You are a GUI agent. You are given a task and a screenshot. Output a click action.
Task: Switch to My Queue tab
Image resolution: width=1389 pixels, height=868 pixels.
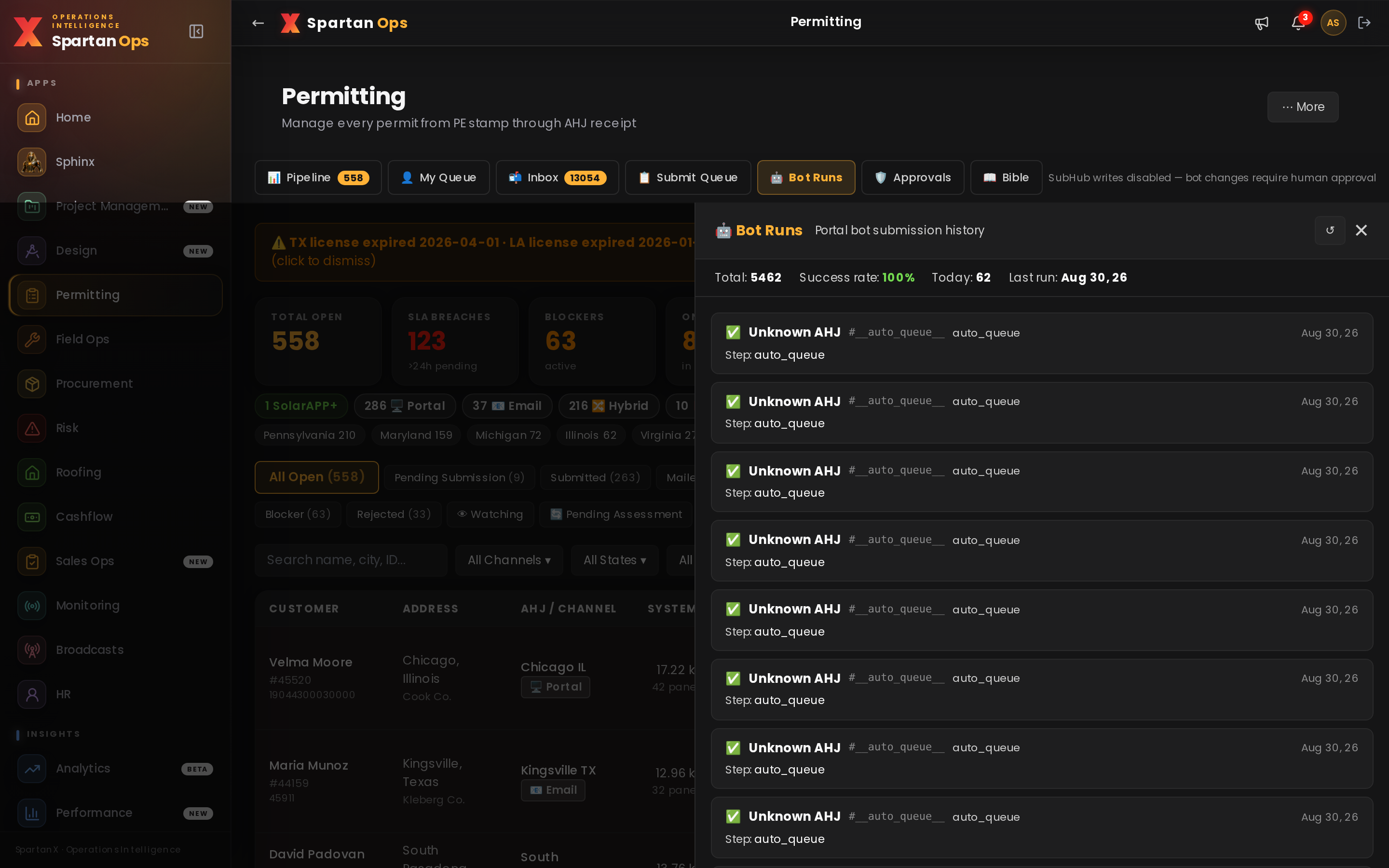point(438,177)
